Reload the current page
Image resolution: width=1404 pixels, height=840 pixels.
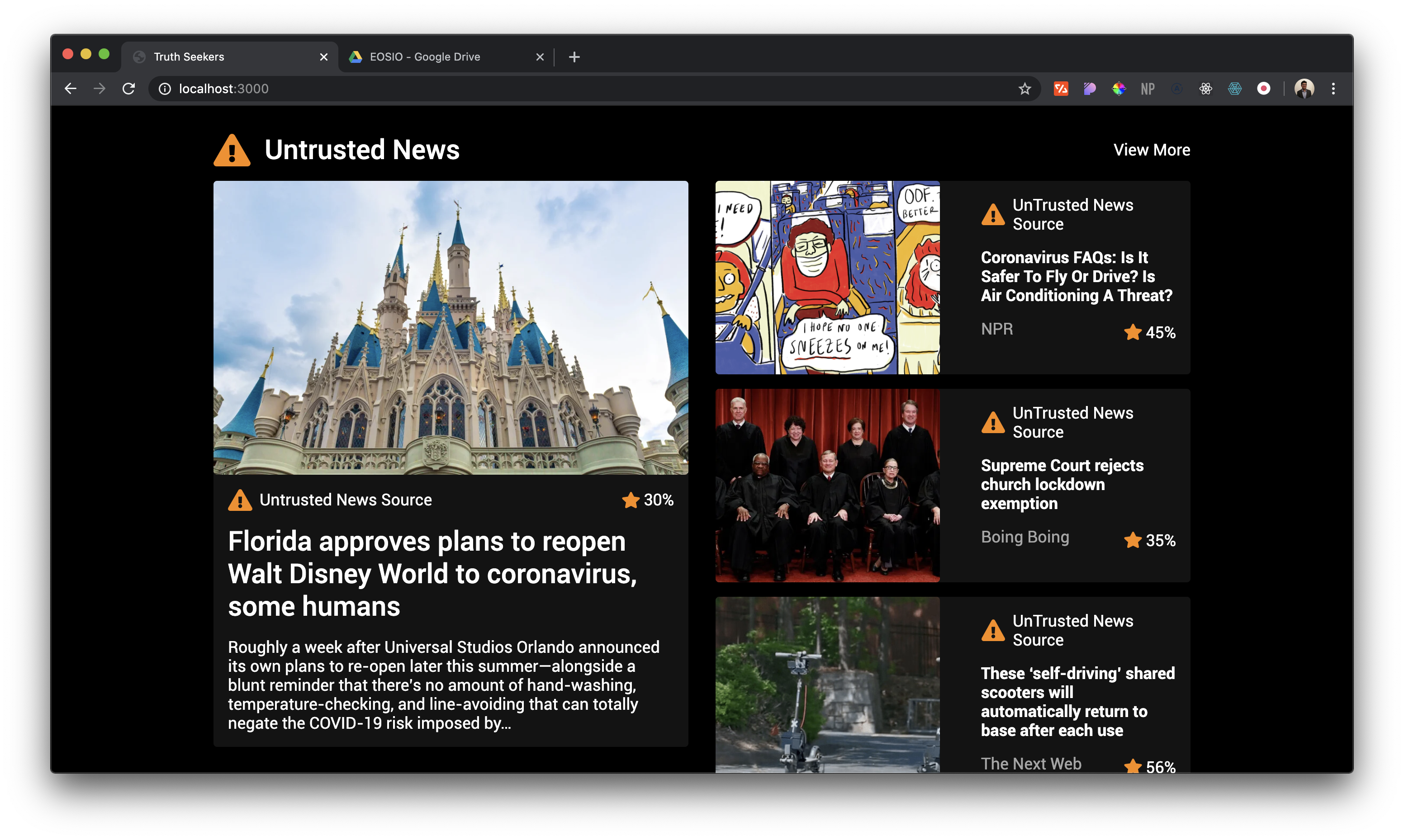coord(128,89)
